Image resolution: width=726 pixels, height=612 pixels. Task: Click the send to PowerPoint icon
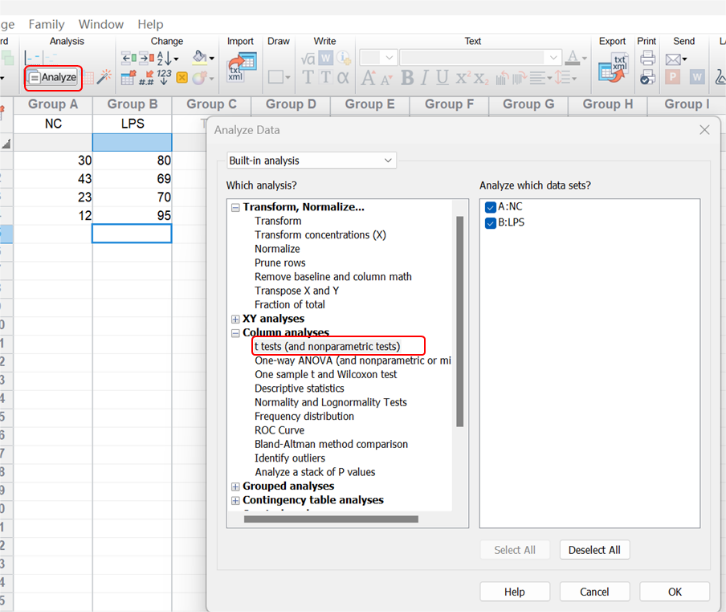672,77
